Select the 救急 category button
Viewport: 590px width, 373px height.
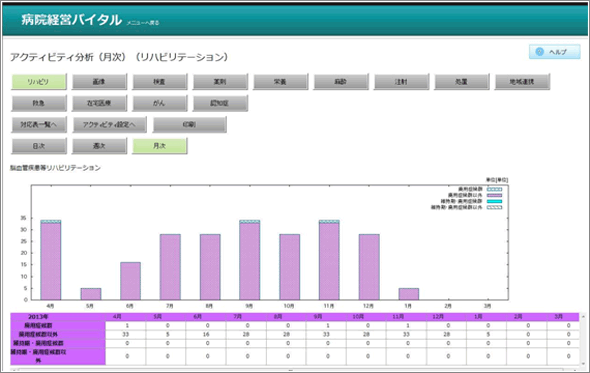pos(39,103)
